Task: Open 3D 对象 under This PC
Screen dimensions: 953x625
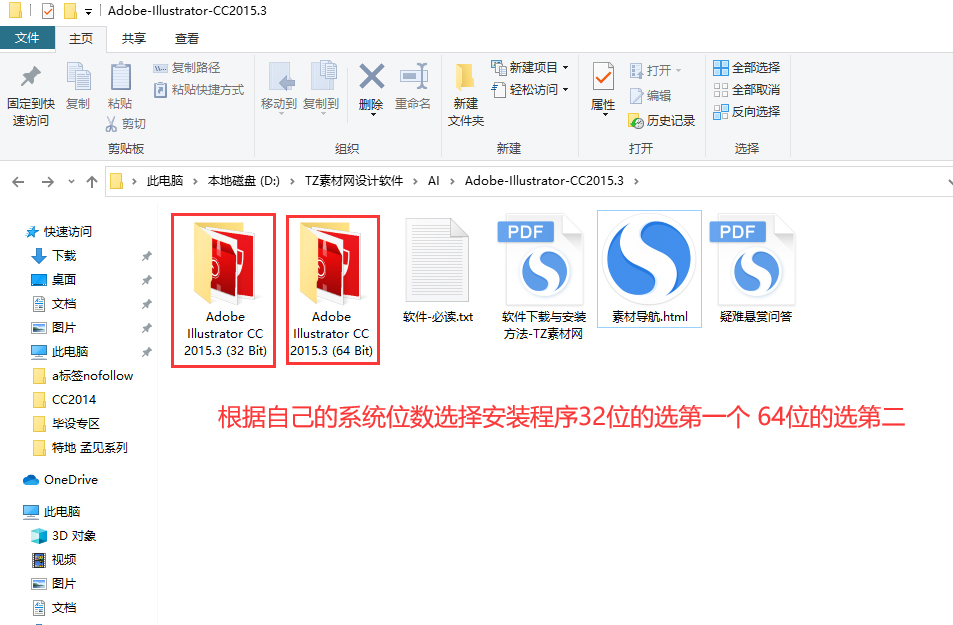Action: (63, 536)
